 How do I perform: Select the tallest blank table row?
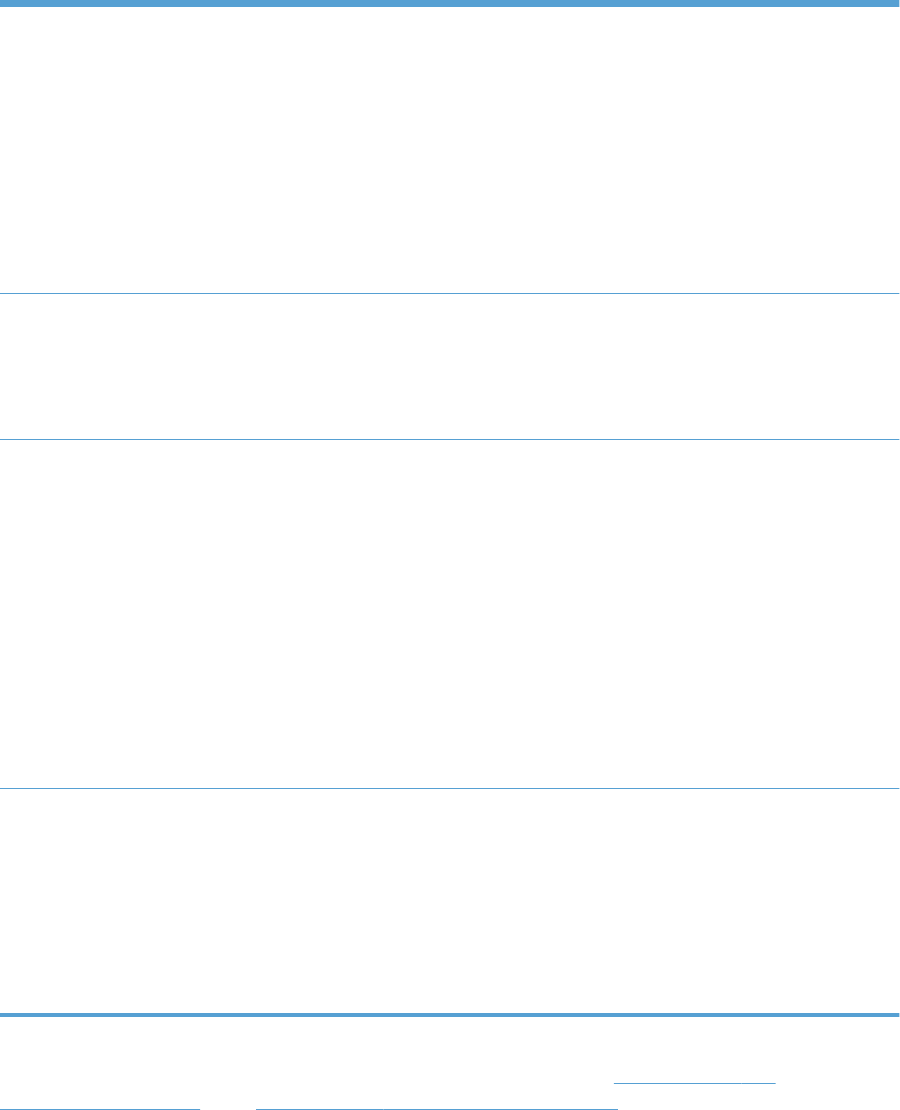point(450,614)
